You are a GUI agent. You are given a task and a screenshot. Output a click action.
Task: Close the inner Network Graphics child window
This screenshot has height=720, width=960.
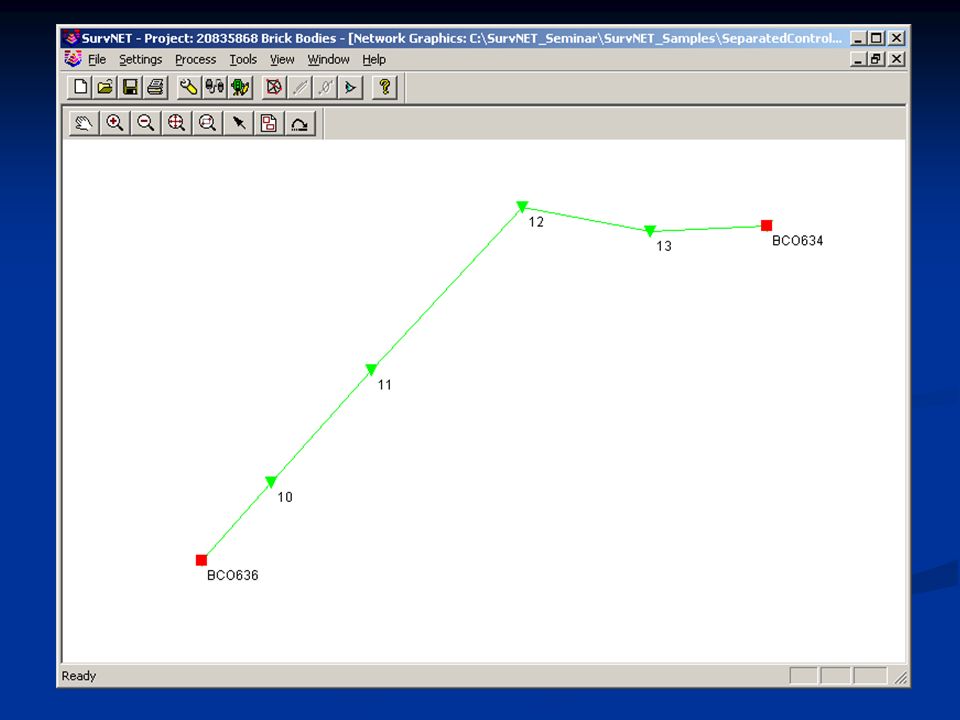click(x=897, y=59)
